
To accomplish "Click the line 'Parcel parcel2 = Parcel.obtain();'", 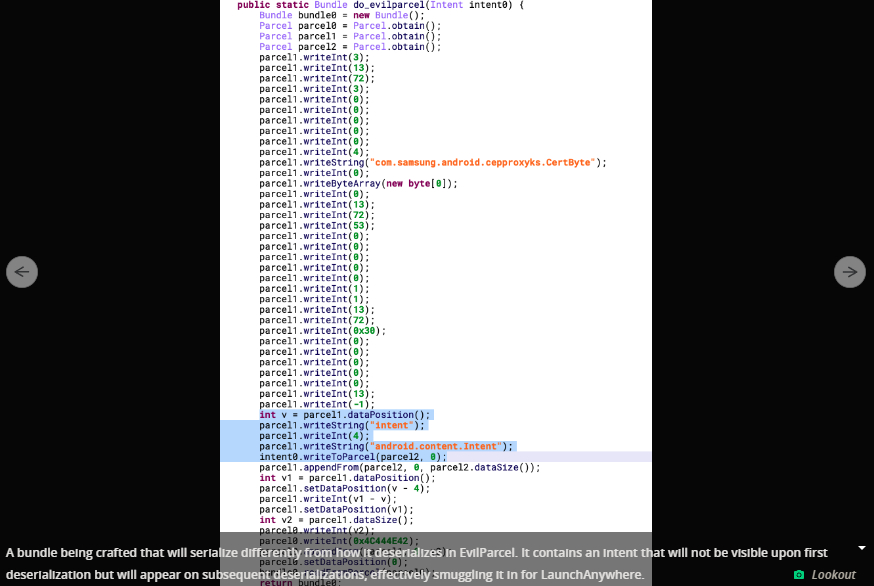I will click(350, 47).
